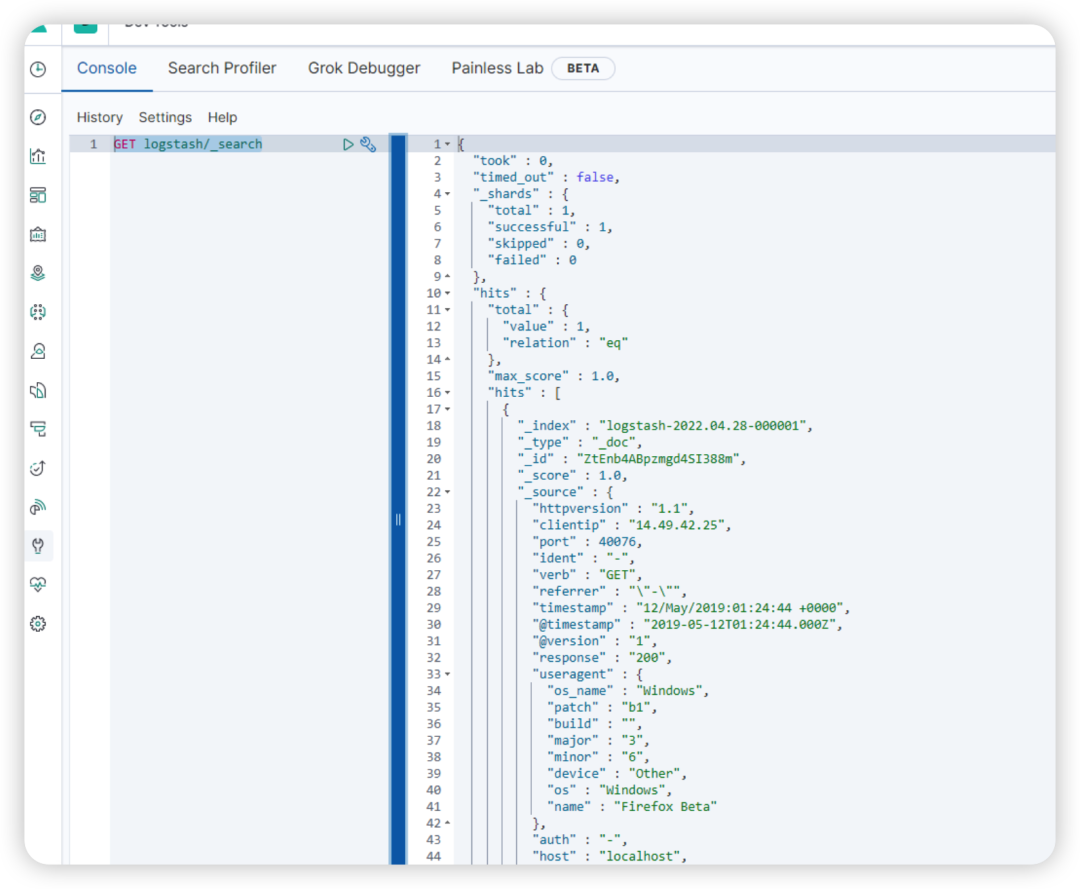Open Management gear icon in sidebar
1080x889 pixels.
[39, 624]
